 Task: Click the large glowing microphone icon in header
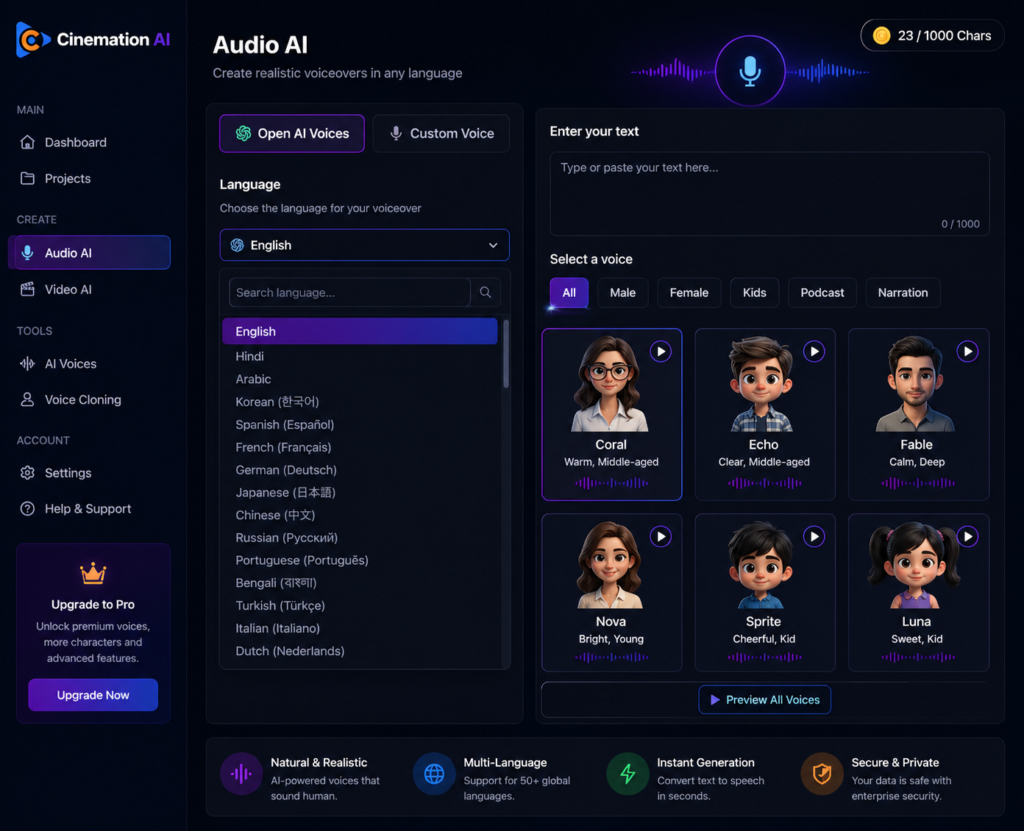point(750,71)
